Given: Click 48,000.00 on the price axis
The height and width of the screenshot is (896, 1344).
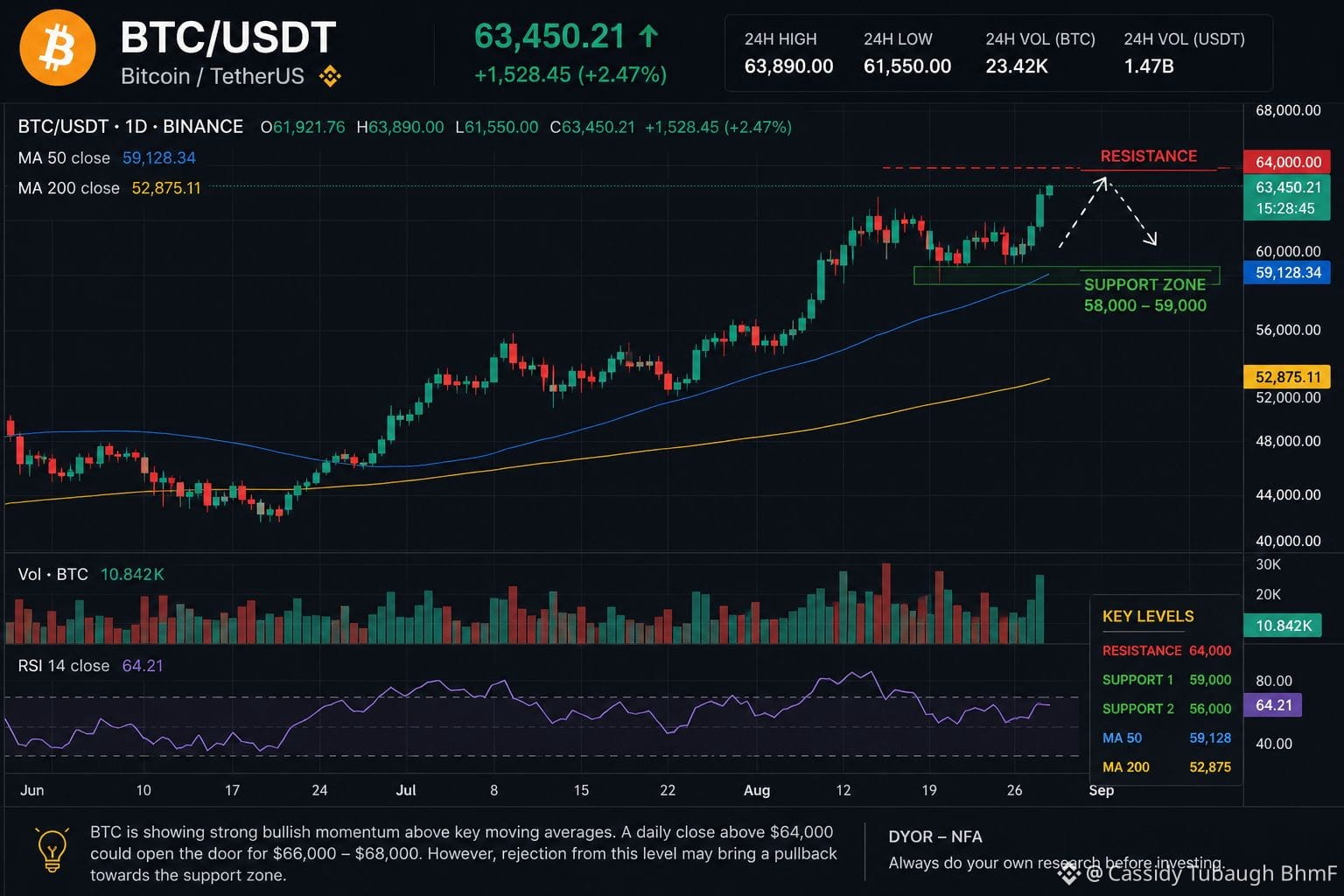Looking at the screenshot, I should [x=1288, y=441].
